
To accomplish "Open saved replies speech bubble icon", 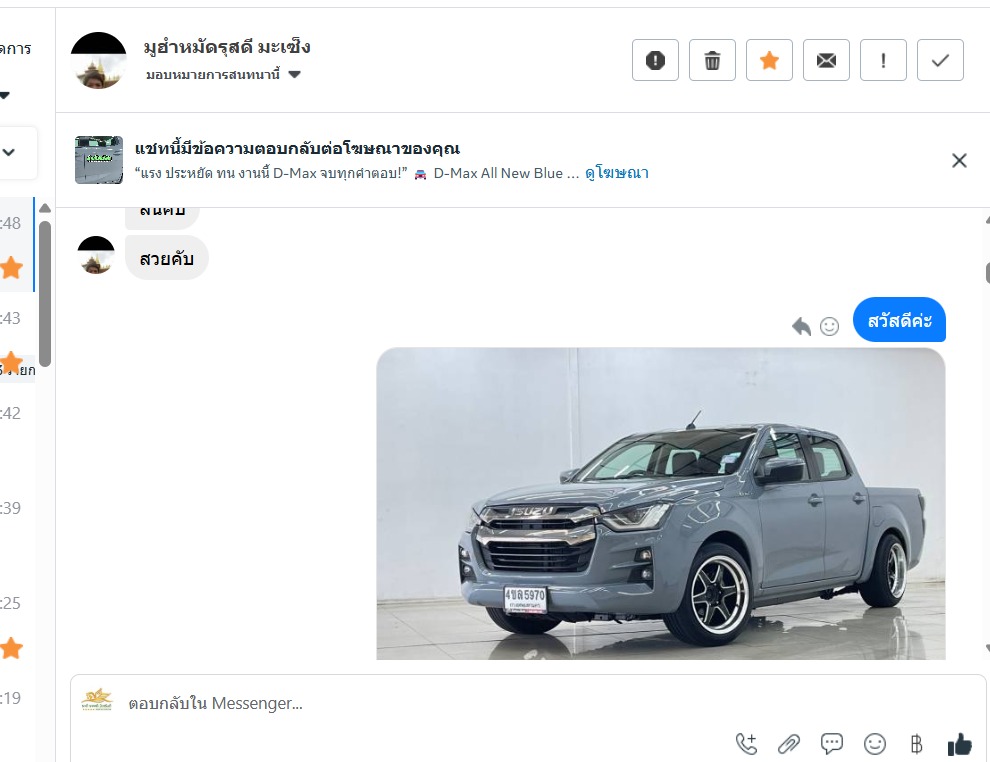I will click(x=832, y=744).
